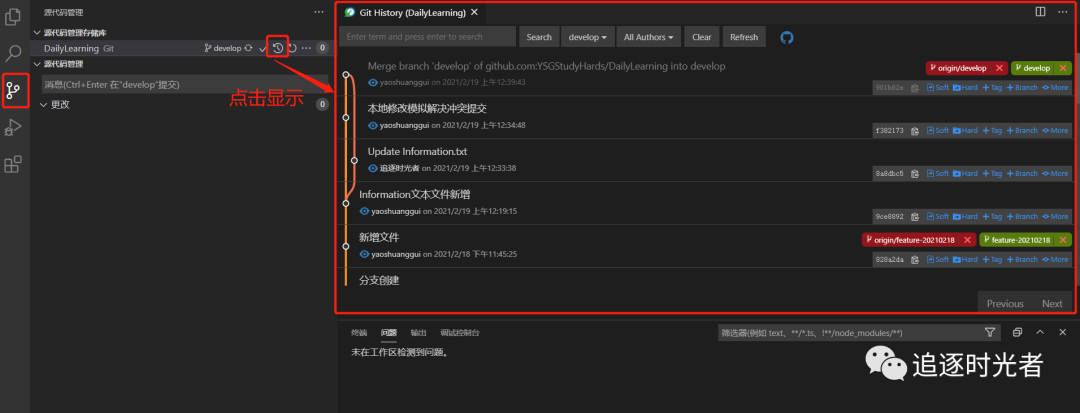This screenshot has width=1080, height=413.
Task: Focus the Git History search term field
Action: click(428, 37)
